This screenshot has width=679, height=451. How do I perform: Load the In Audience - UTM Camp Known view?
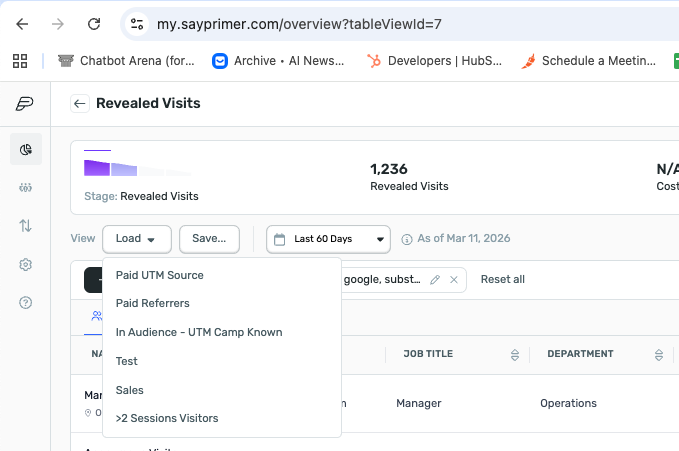pos(199,332)
